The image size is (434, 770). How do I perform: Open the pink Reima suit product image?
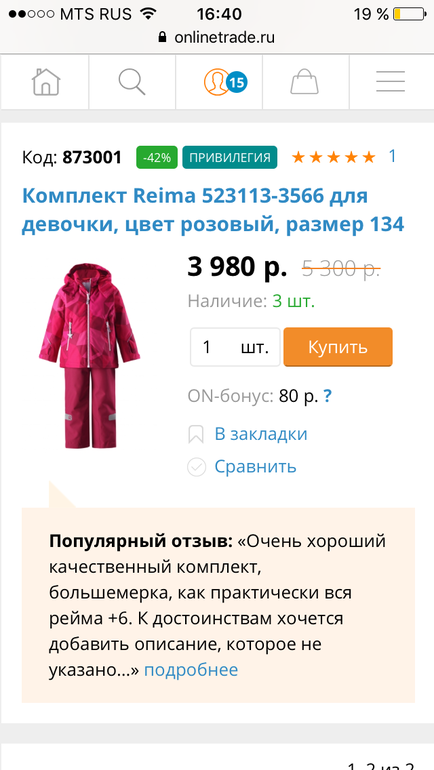[90, 356]
